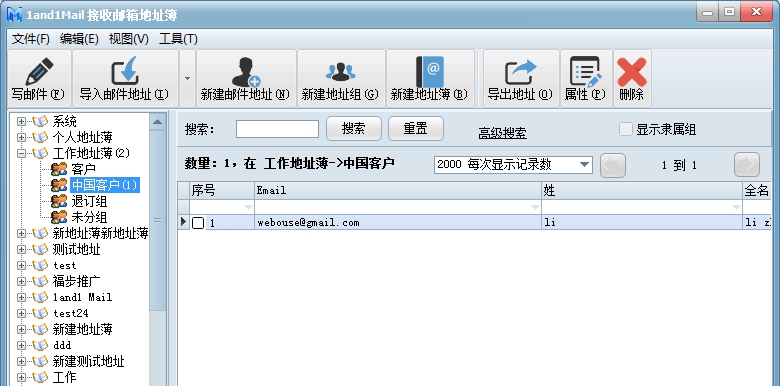Screen dimensions: 780x386
Task: Expand the 系统 tree node
Action: [21, 121]
